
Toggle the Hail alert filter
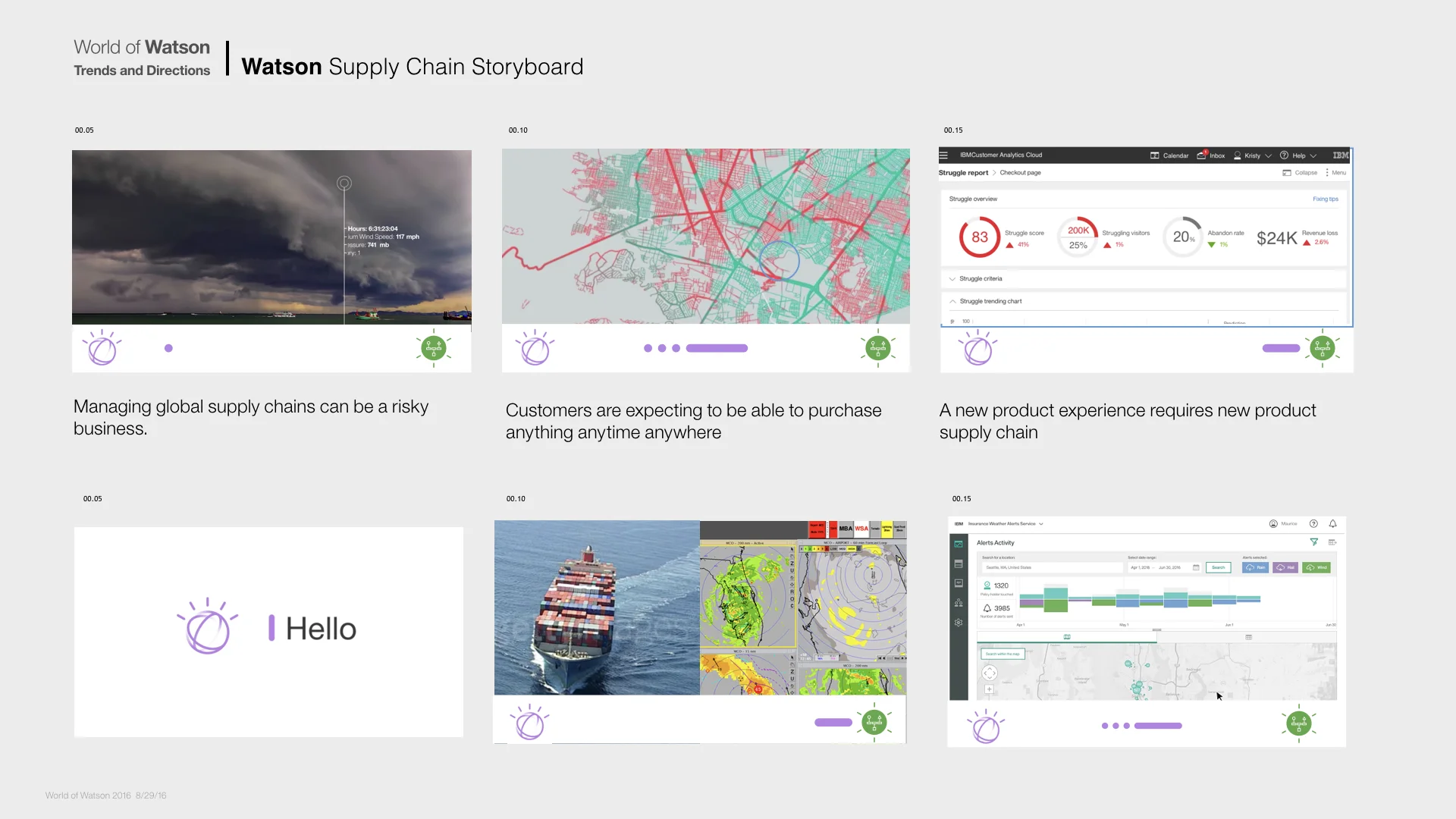point(1285,567)
